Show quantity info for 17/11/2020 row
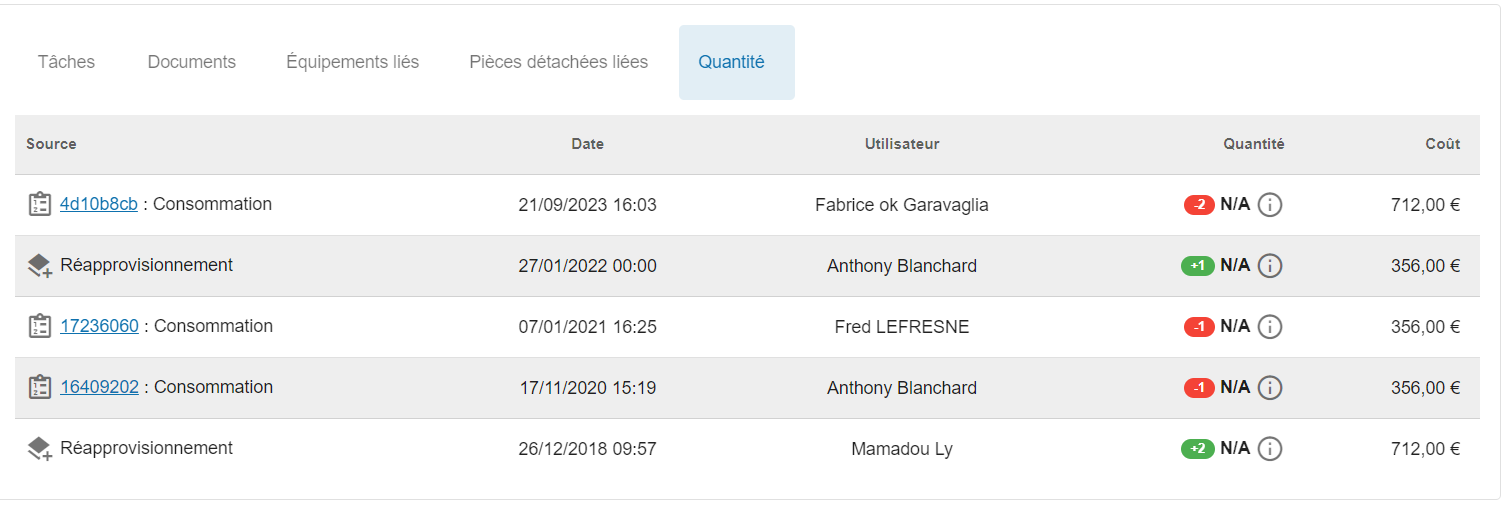Screen dimensions: 1504x509 (x=1270, y=388)
